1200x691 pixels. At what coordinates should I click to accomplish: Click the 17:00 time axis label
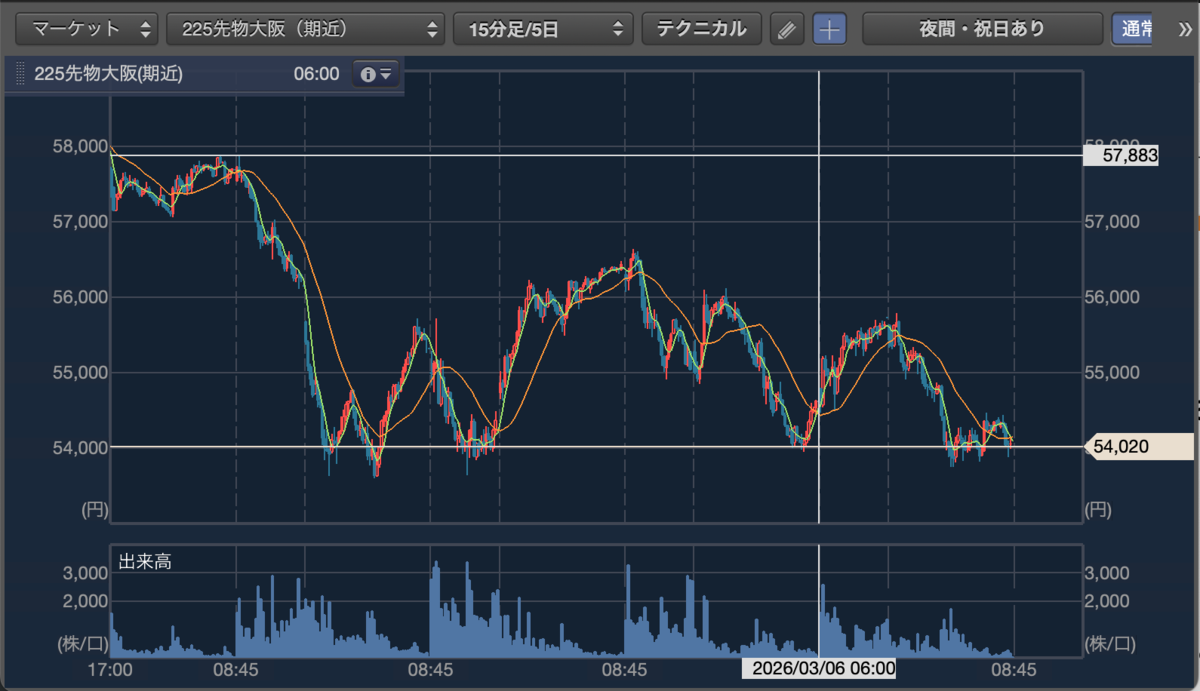pyautogui.click(x=110, y=668)
